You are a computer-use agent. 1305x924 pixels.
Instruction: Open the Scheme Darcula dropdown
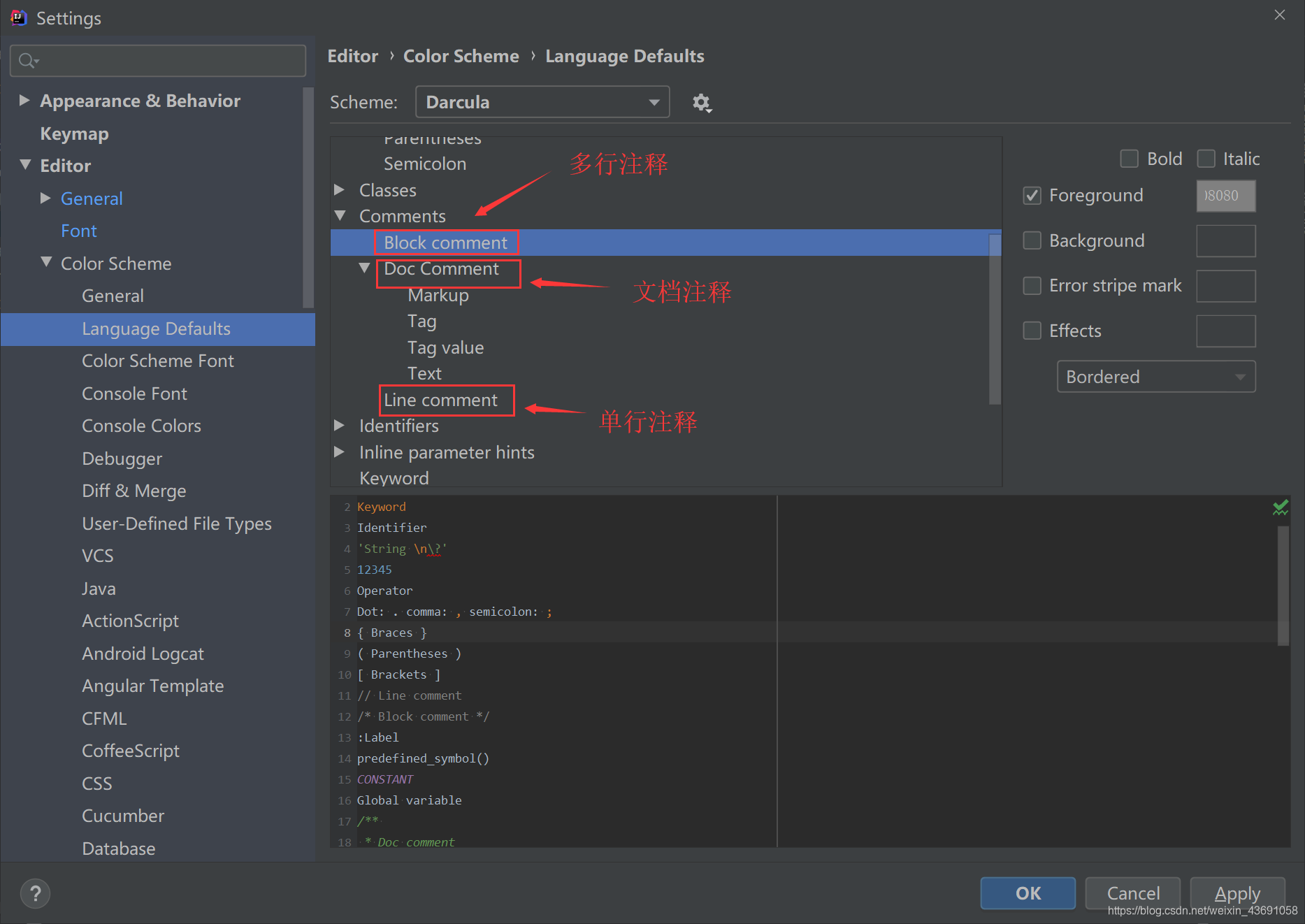(542, 102)
